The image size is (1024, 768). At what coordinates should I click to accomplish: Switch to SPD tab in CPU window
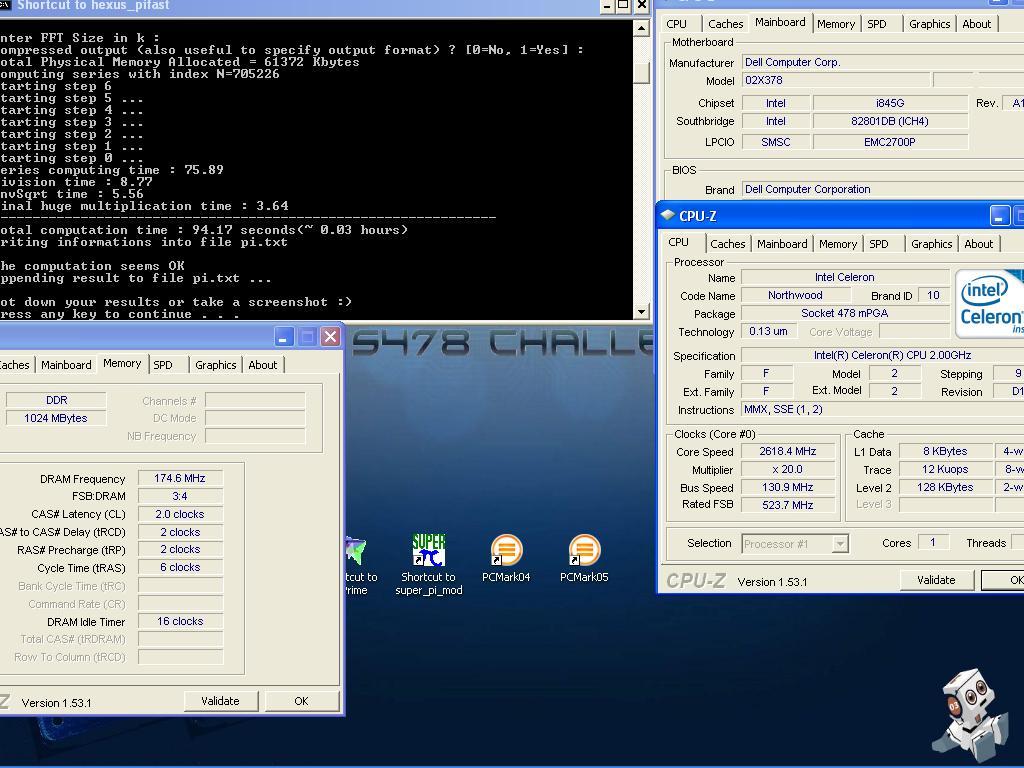879,244
